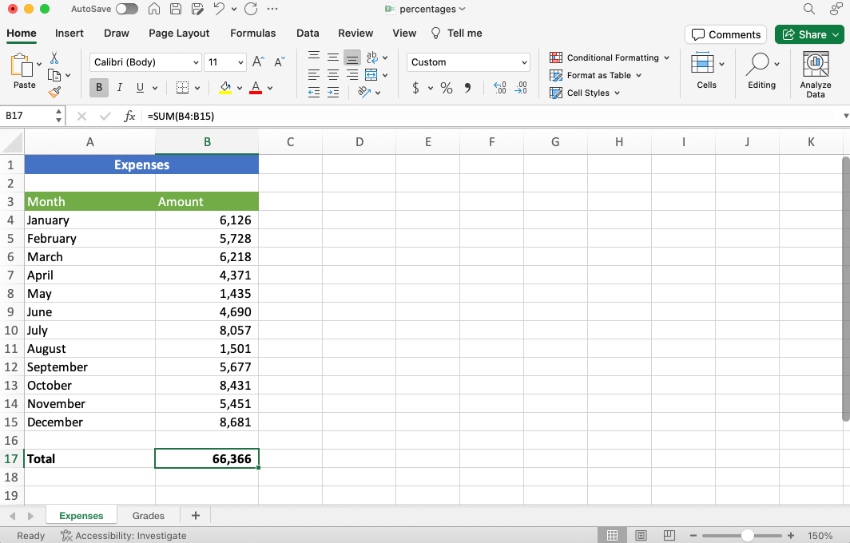Toggle Bold formatting button
Screen dimensions: 850x543
[x=99, y=87]
